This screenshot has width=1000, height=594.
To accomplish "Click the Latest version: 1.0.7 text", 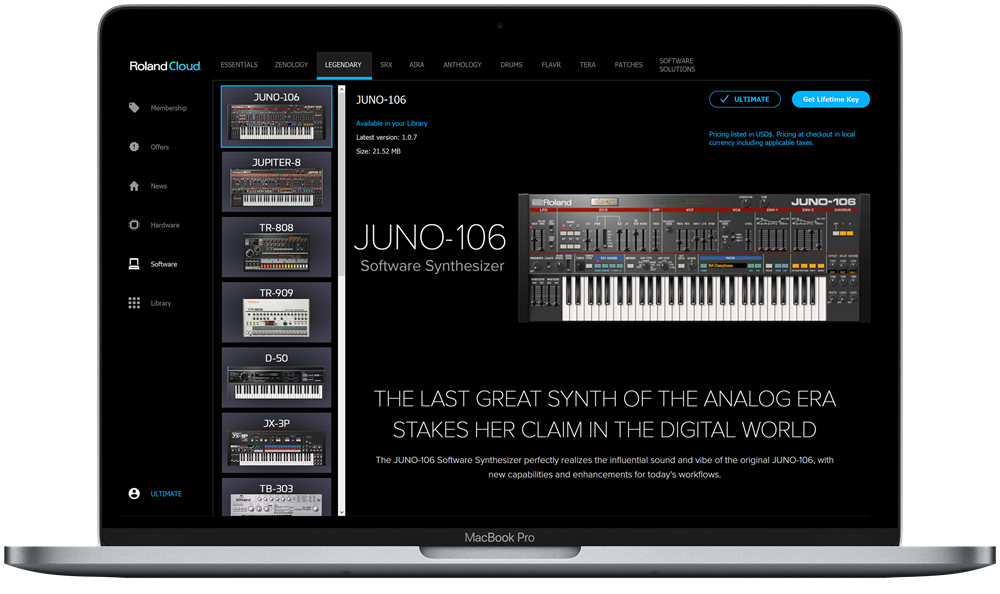I will [x=386, y=137].
